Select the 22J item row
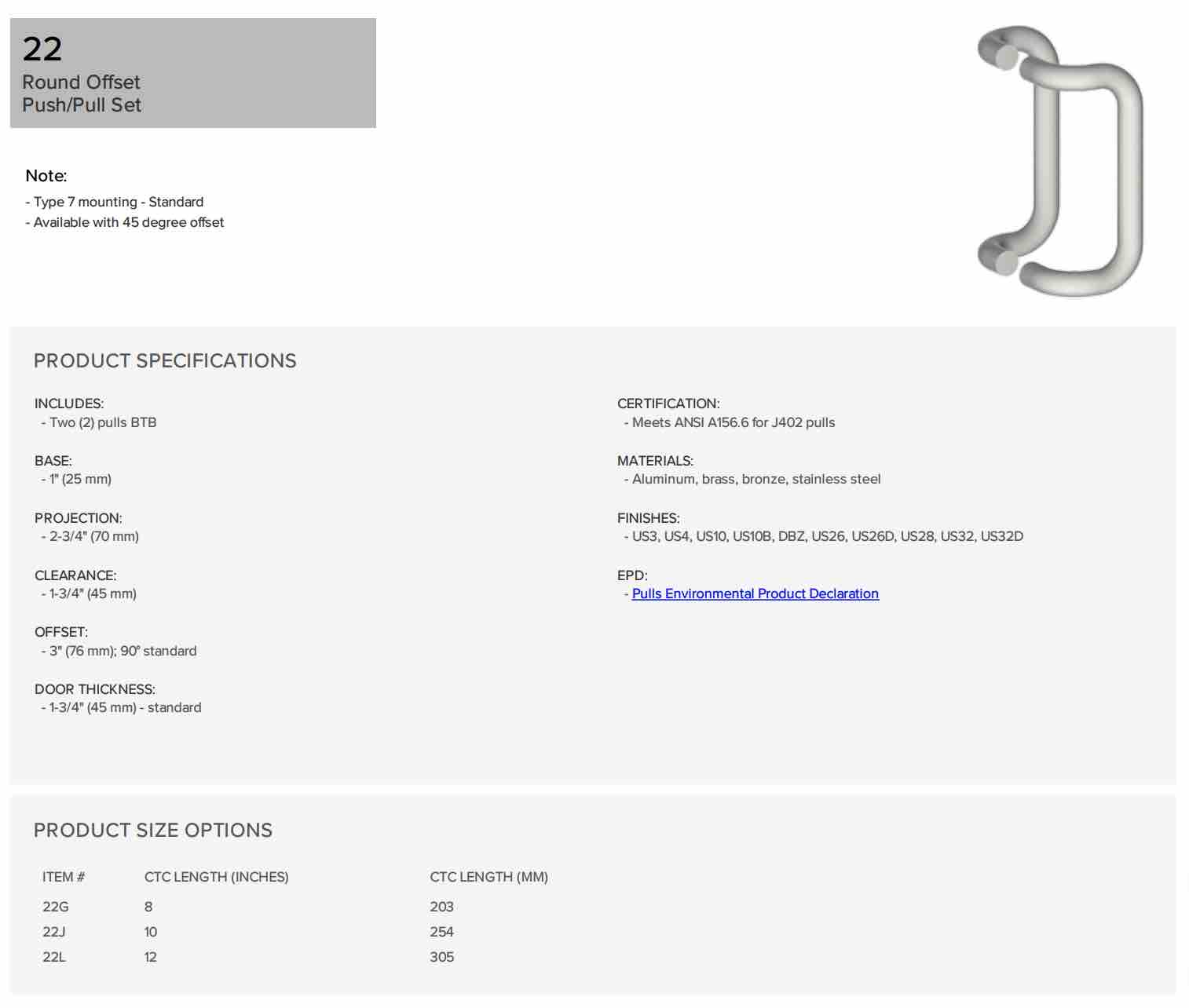The width and height of the screenshot is (1189, 1008). (x=295, y=932)
